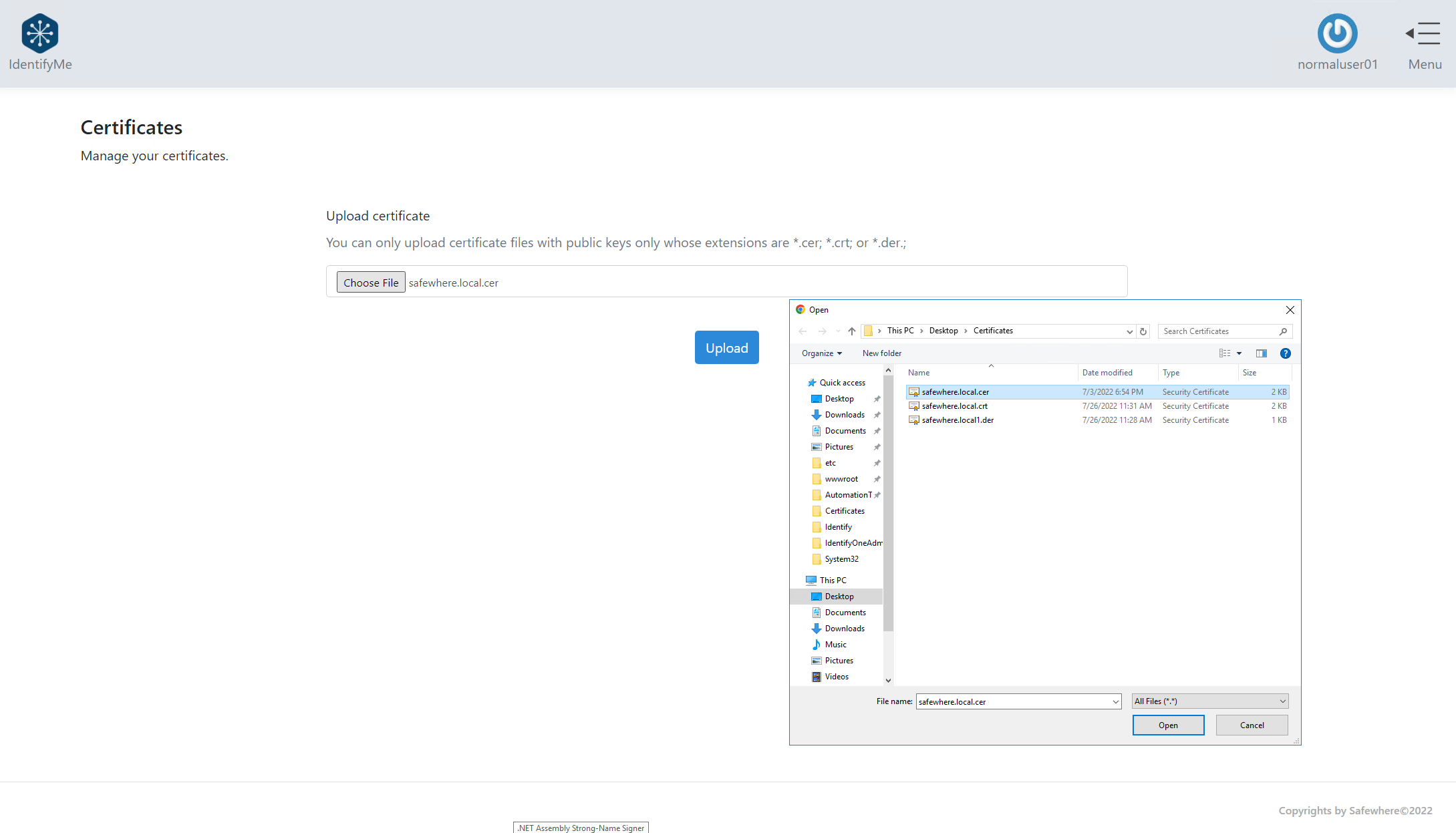Click the up-folder arrow in dialog
Viewport: 1456px width, 833px height.
pos(851,331)
